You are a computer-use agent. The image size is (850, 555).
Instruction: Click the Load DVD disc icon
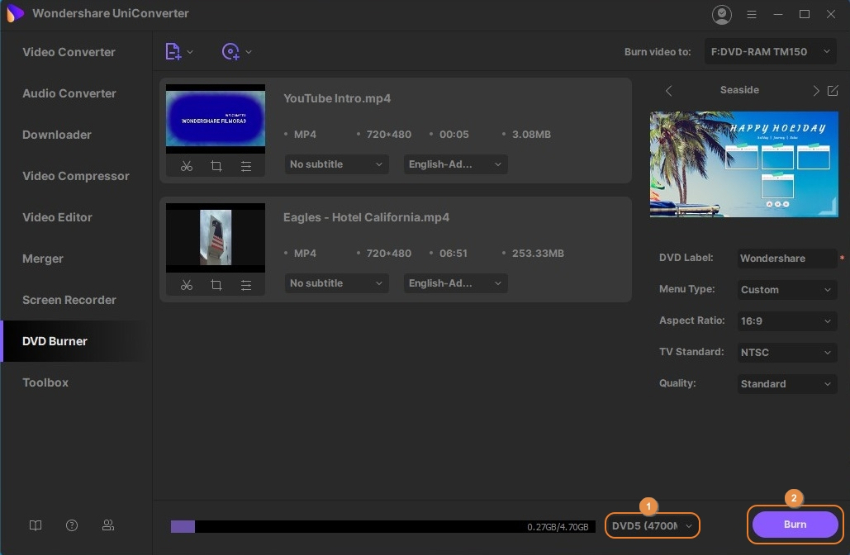click(x=231, y=52)
